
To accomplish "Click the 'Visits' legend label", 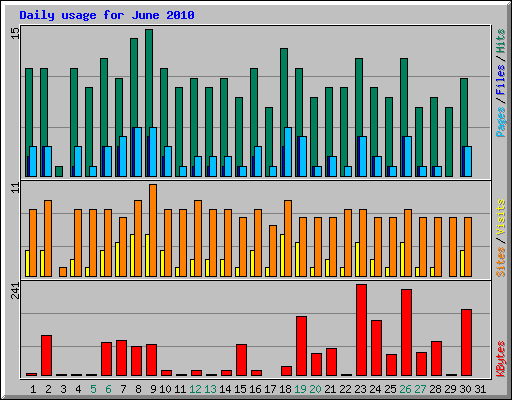I will pyautogui.click(x=501, y=217).
